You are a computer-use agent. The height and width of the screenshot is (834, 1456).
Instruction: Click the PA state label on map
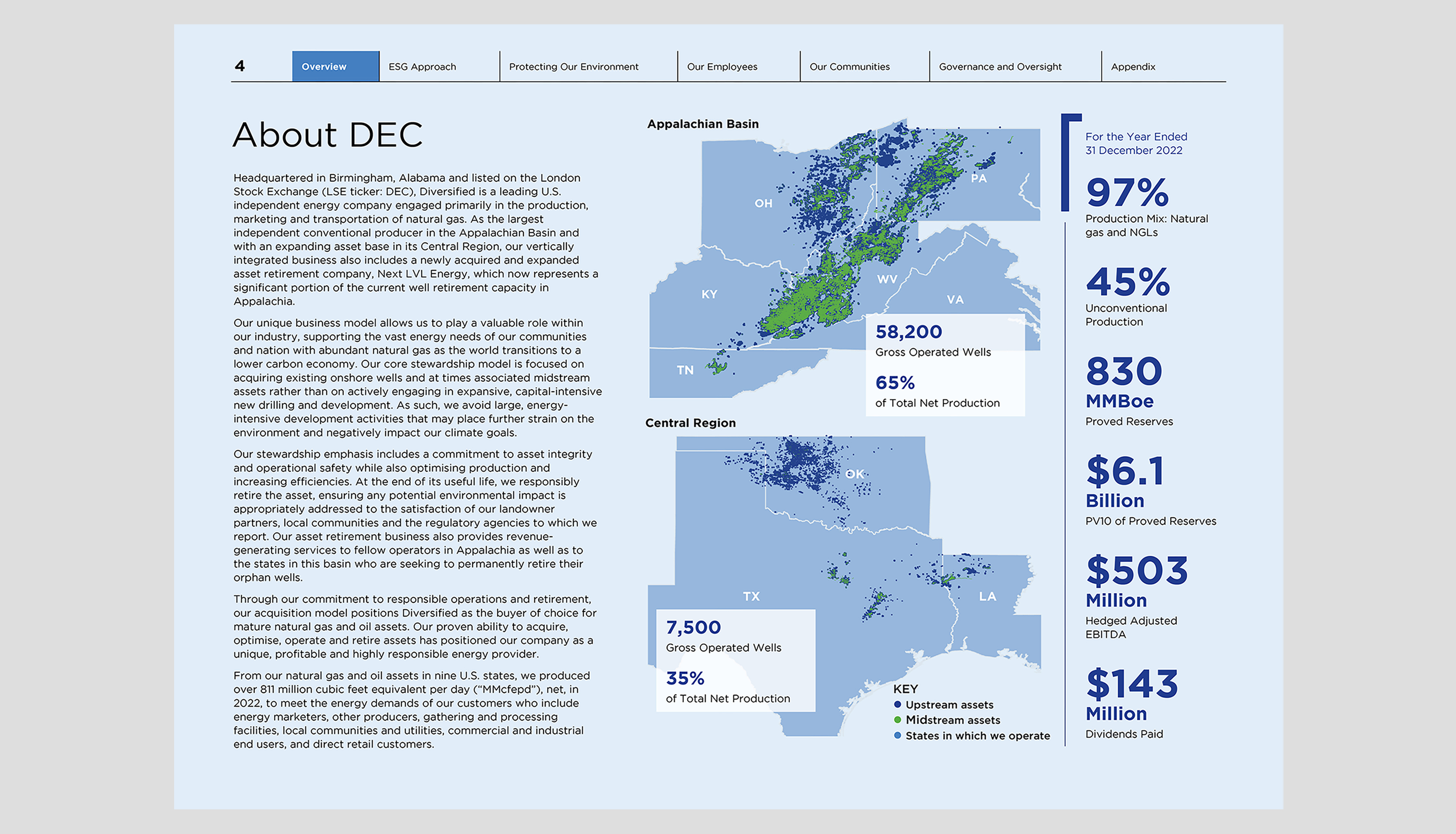click(x=979, y=178)
